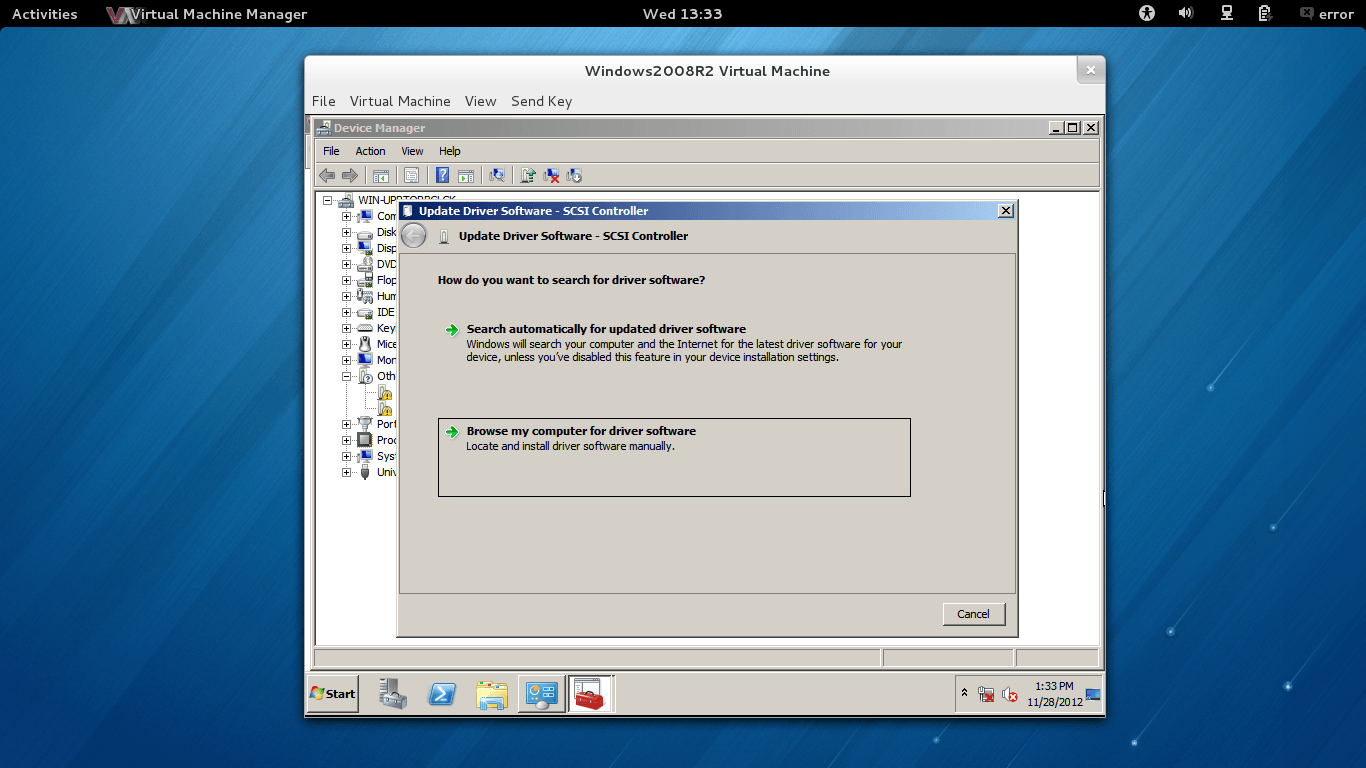Open the GNOME volume icon in top bar
Viewport: 1366px width, 768px height.
1186,13
